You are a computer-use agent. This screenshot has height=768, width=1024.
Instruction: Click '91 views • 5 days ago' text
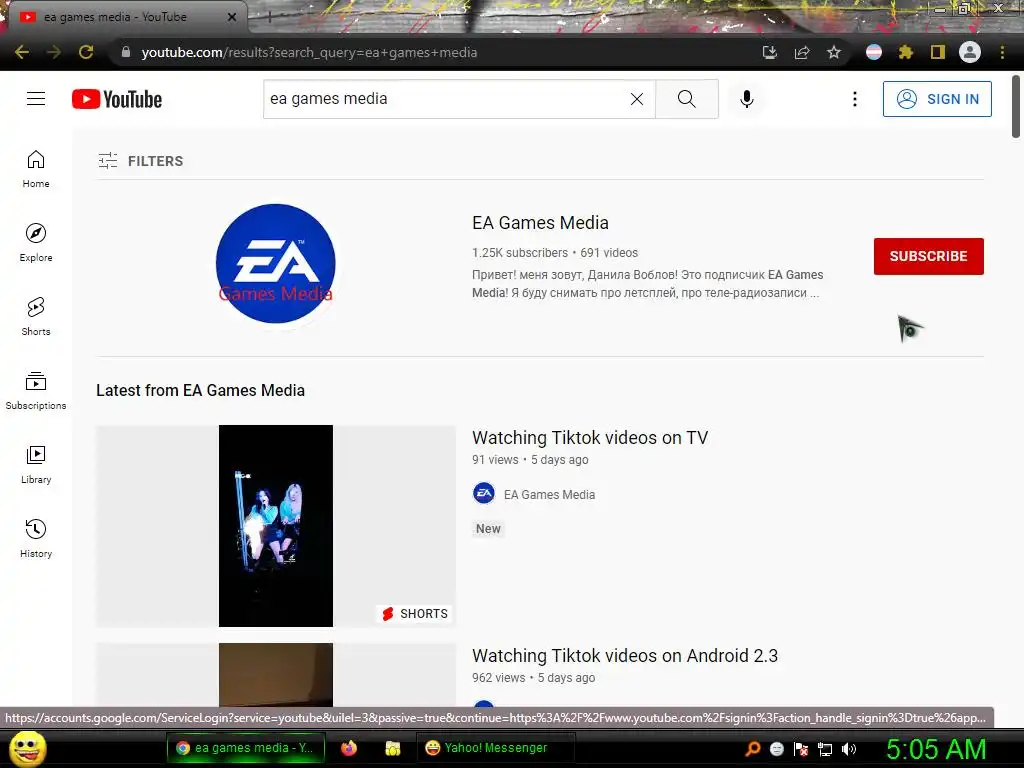530,460
